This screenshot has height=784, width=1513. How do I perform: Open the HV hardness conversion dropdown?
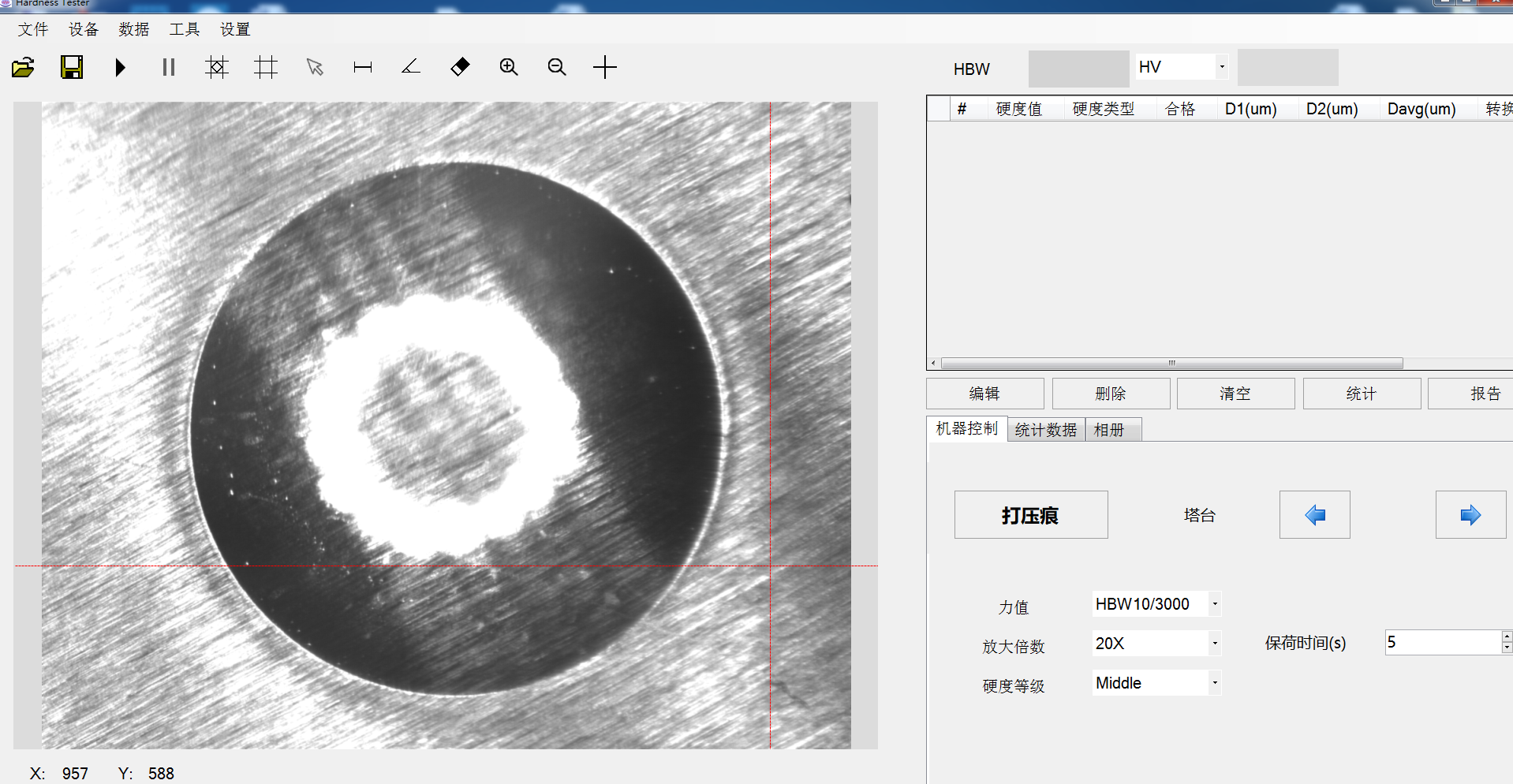pos(1221,67)
